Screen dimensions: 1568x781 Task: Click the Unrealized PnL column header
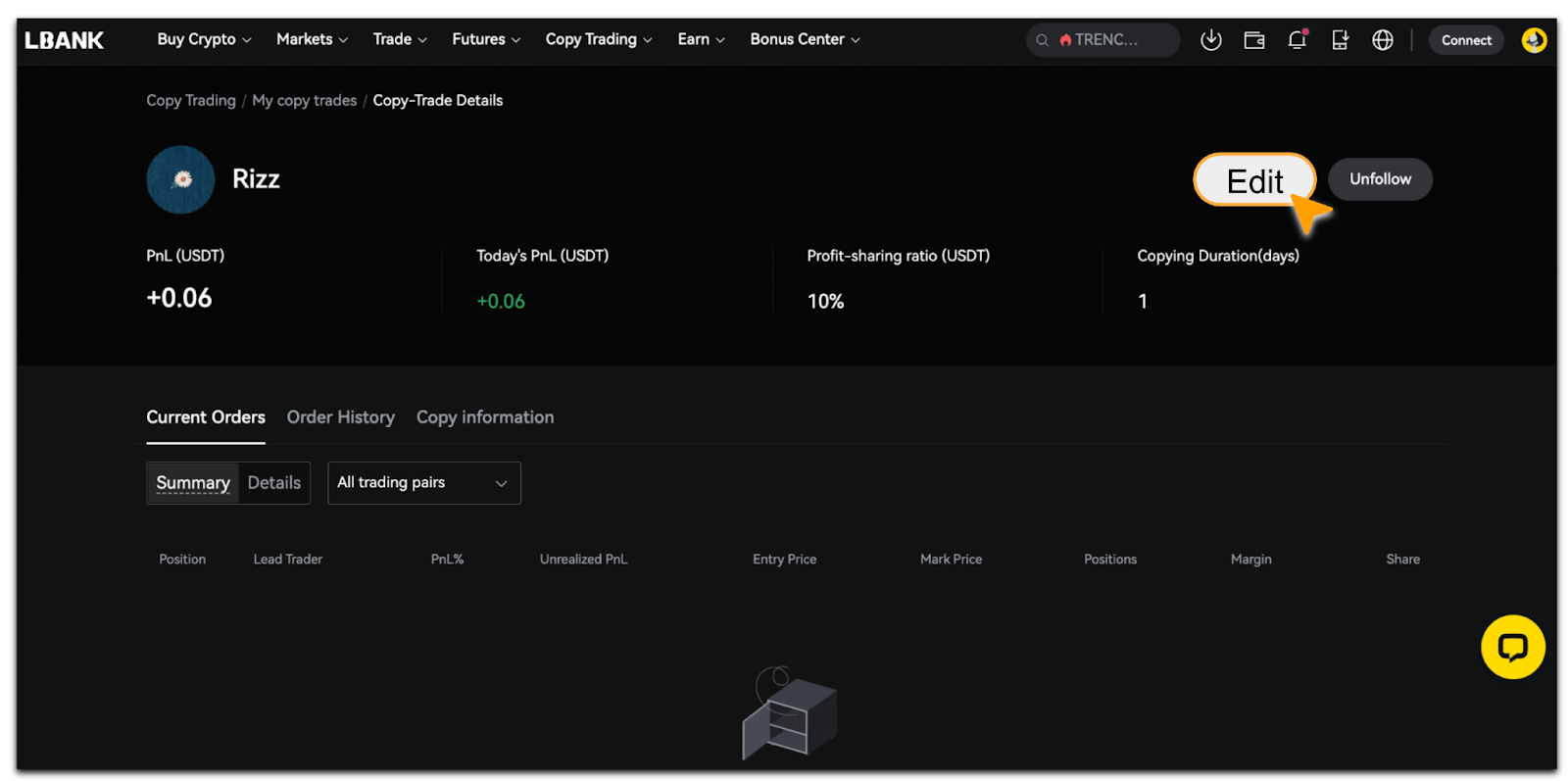583,560
